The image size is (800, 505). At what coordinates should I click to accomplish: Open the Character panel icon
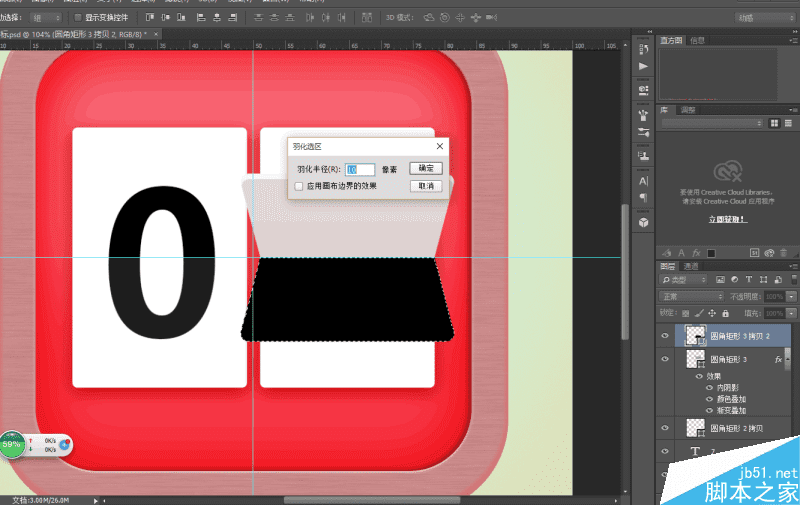point(643,181)
